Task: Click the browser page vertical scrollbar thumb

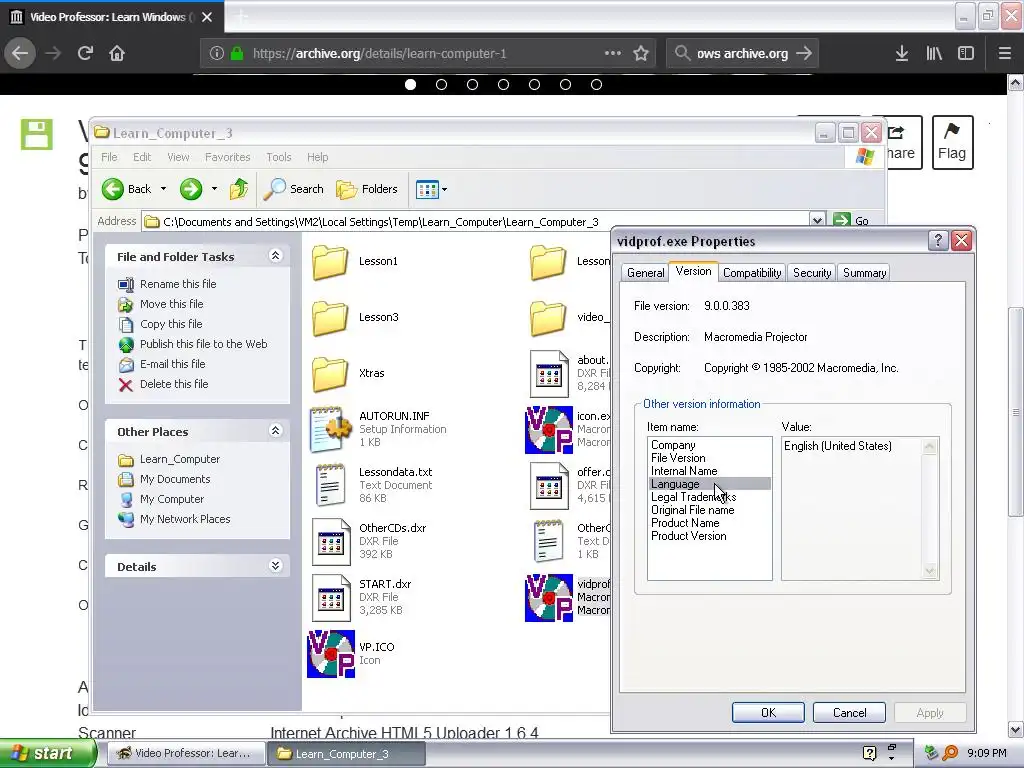Action: pyautogui.click(x=1015, y=411)
